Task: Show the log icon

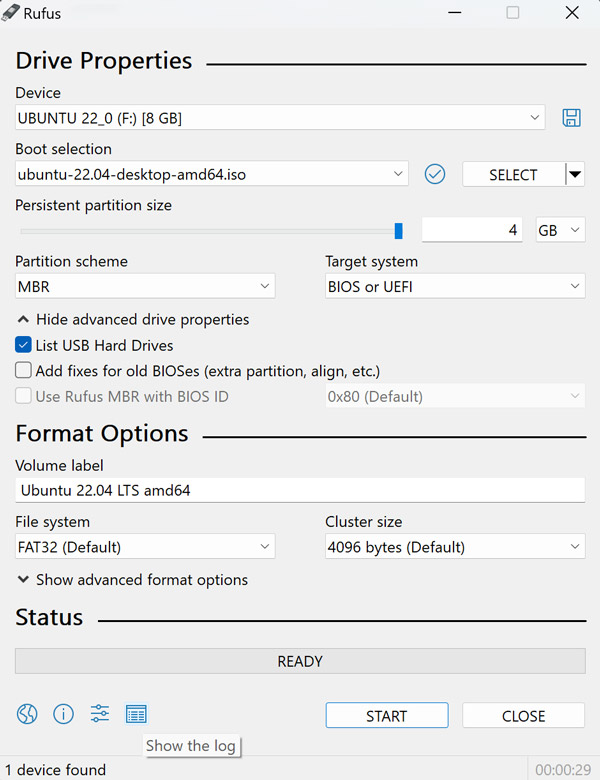Action: pos(136,714)
